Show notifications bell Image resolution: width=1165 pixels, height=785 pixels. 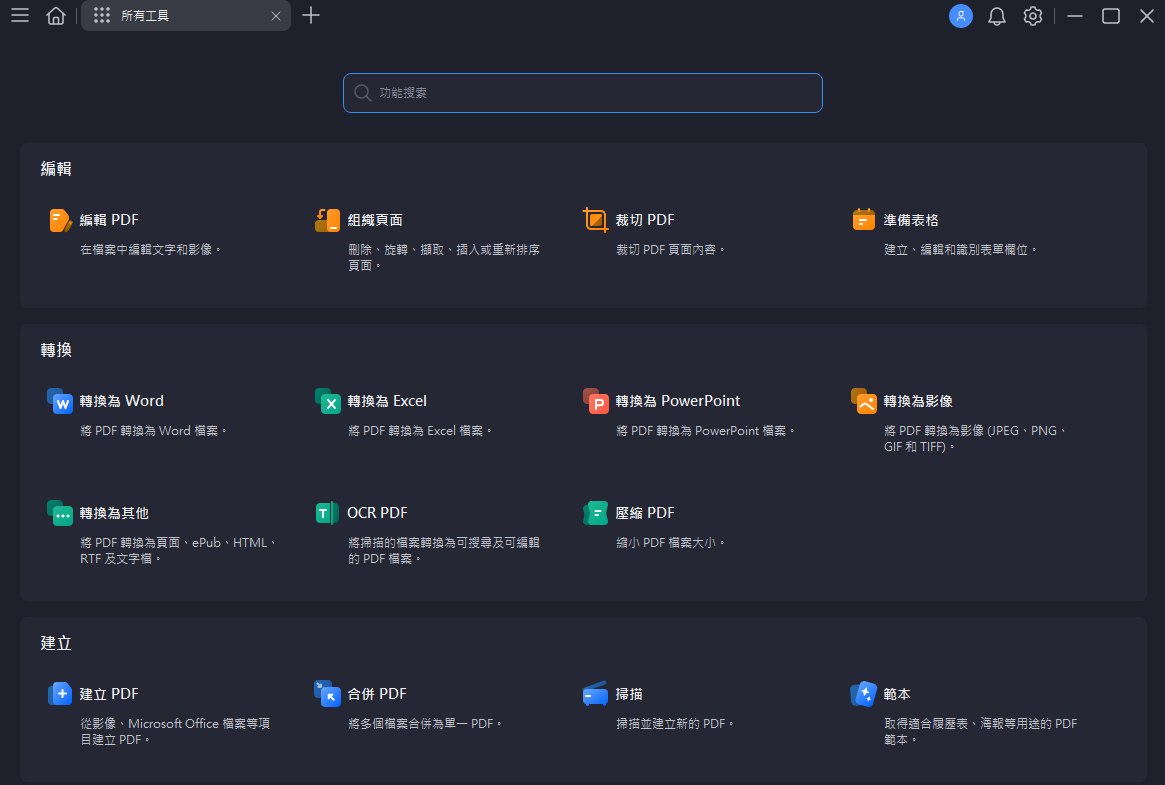(996, 16)
